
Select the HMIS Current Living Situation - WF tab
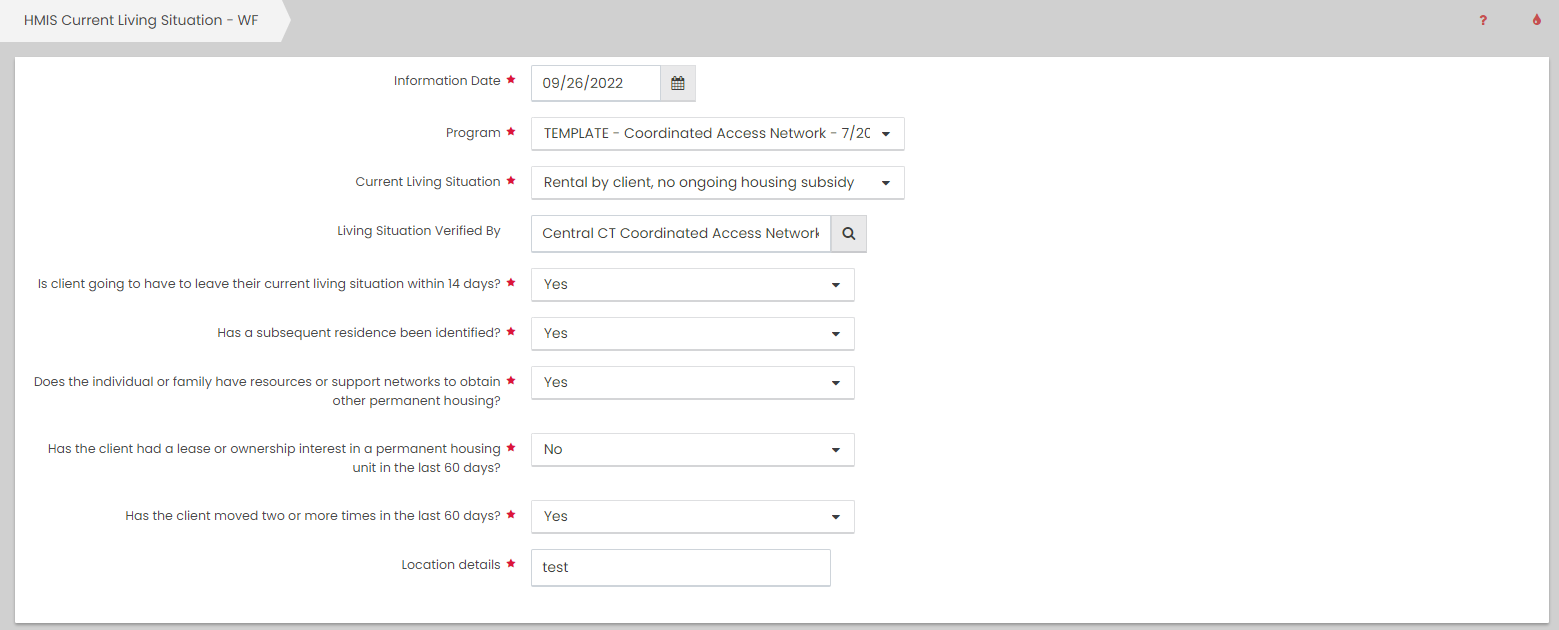click(141, 20)
